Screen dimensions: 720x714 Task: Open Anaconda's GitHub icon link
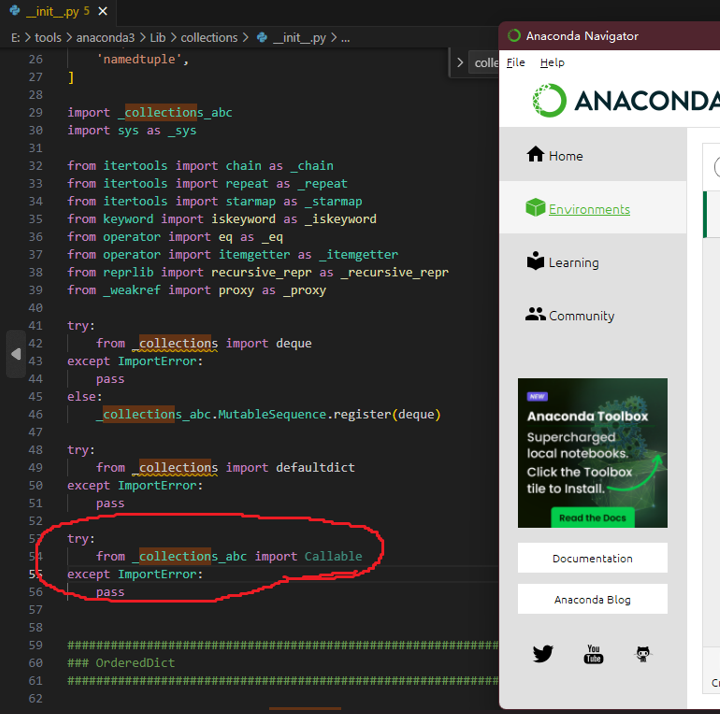(643, 653)
